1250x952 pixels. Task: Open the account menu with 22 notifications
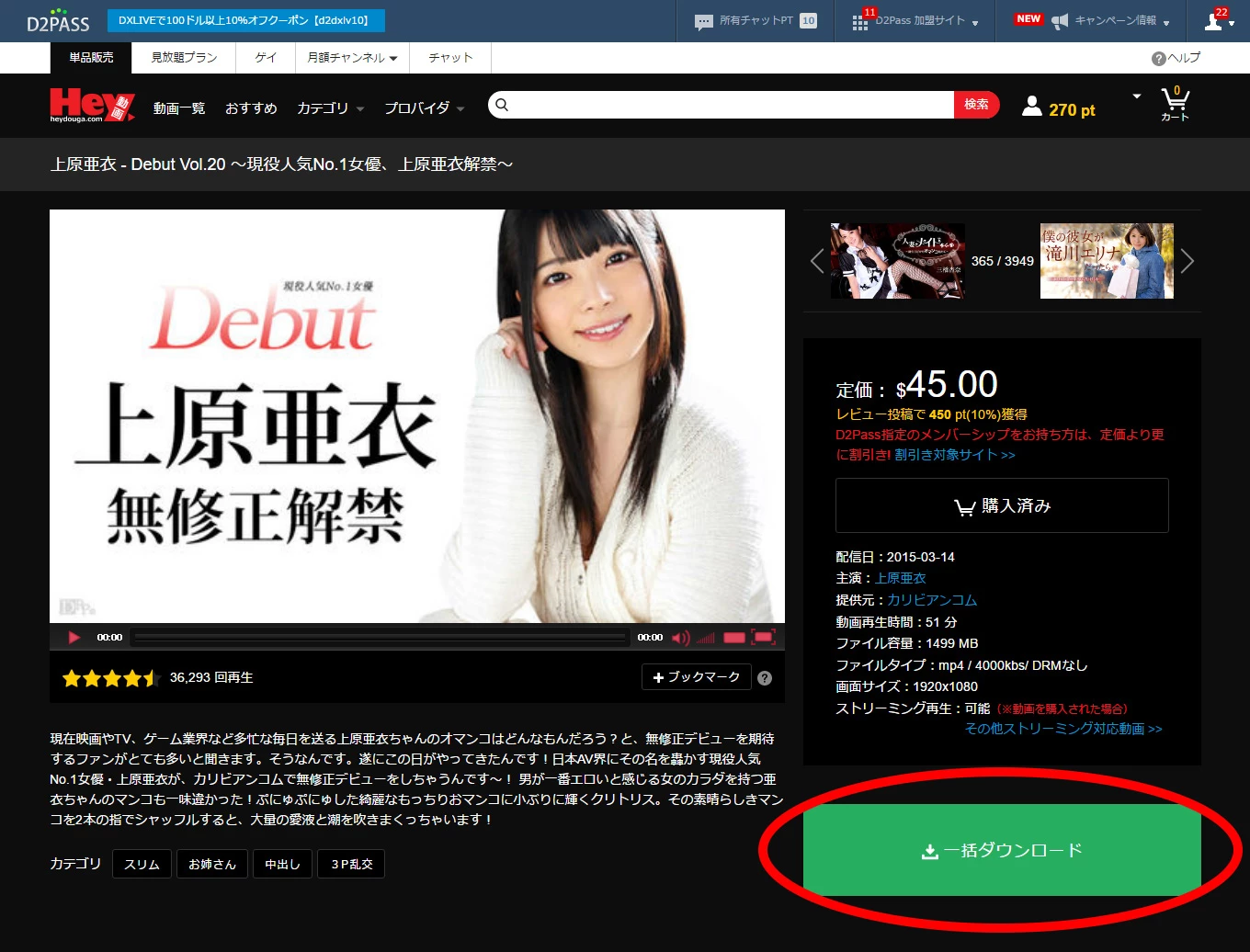click(x=1220, y=20)
